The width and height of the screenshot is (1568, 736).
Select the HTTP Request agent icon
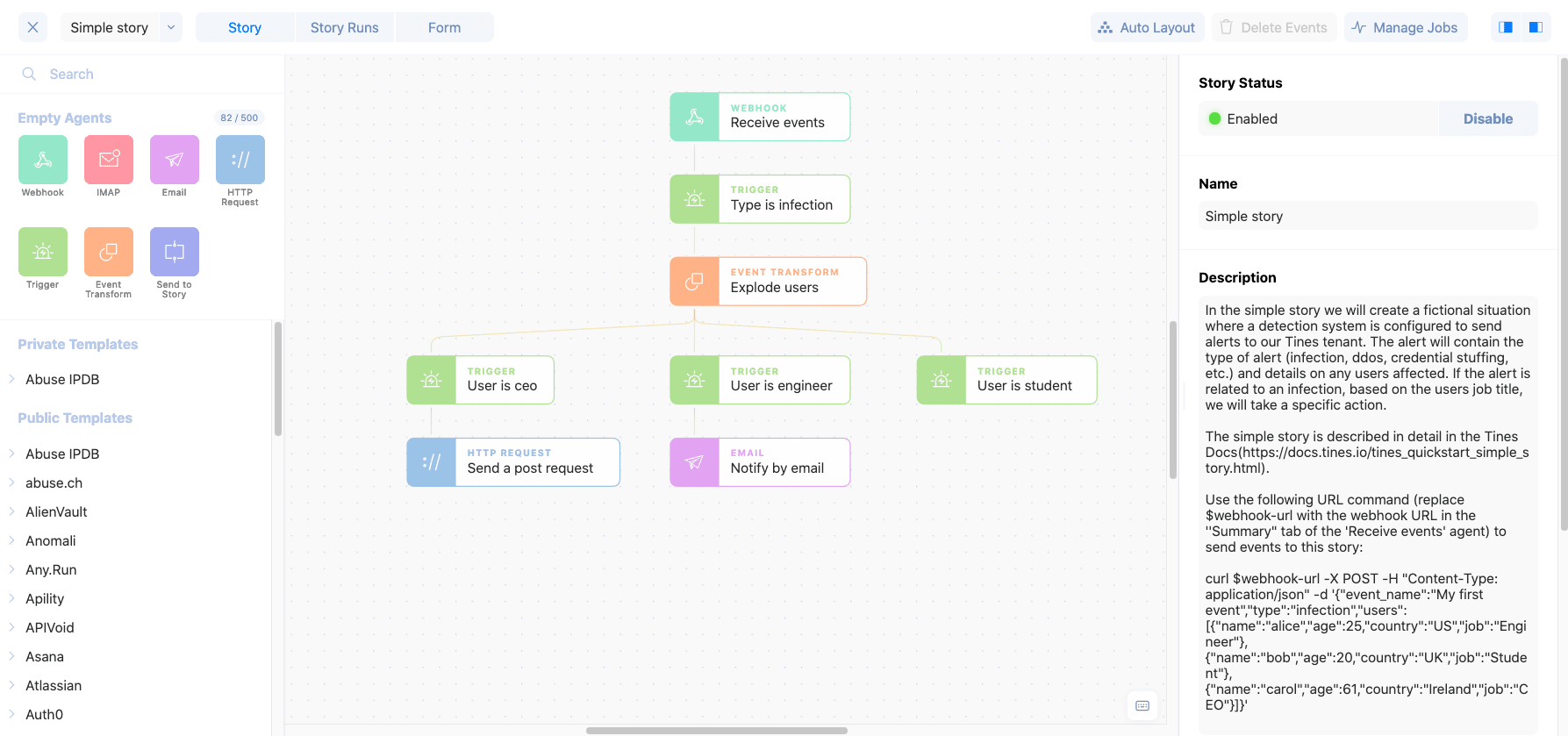pos(240,160)
